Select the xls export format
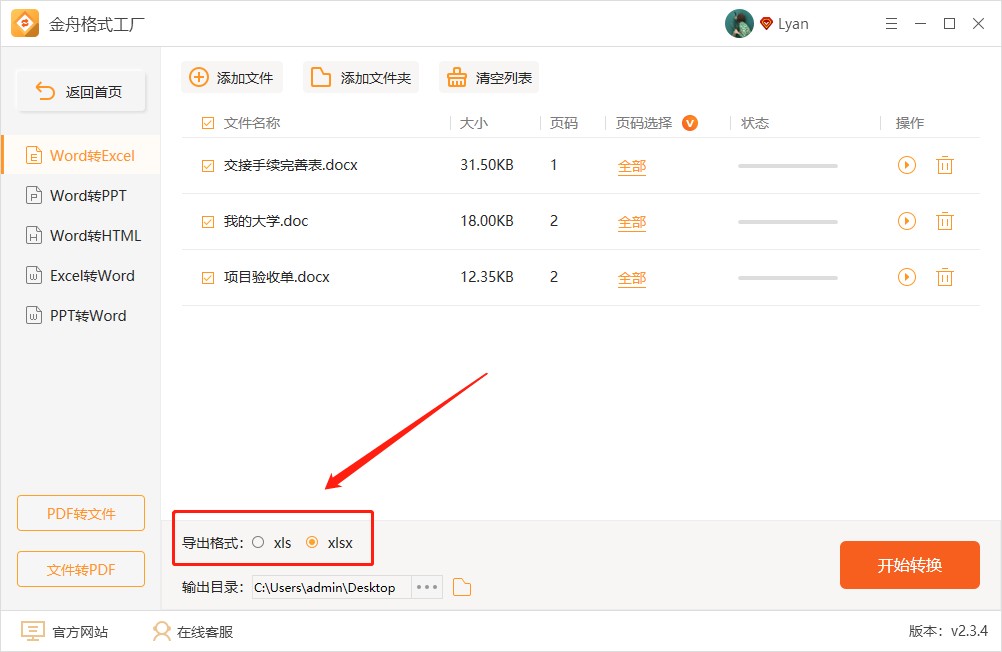The image size is (1002, 652). click(x=258, y=542)
